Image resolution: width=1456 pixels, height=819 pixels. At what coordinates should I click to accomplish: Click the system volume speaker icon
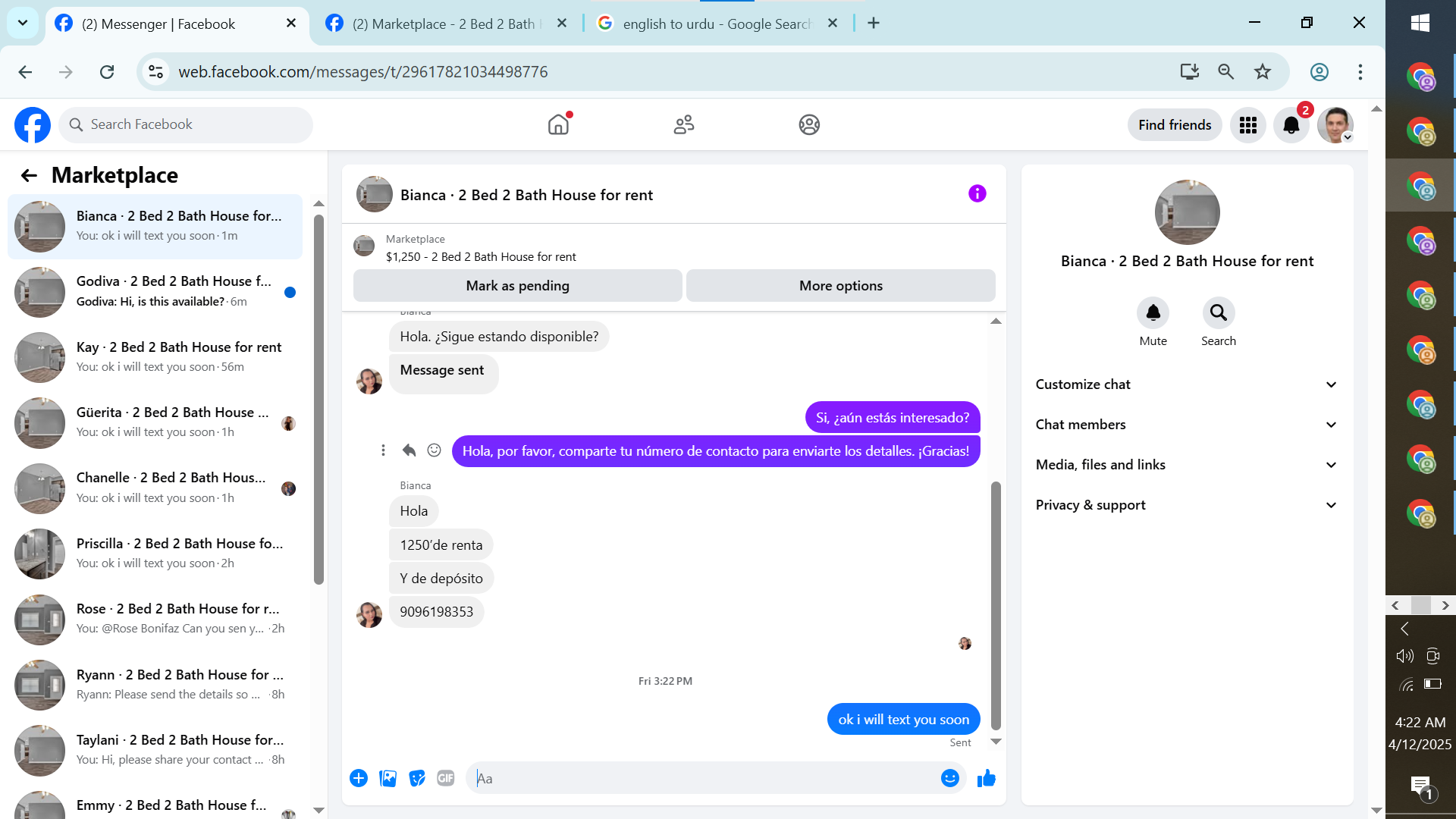(1404, 656)
